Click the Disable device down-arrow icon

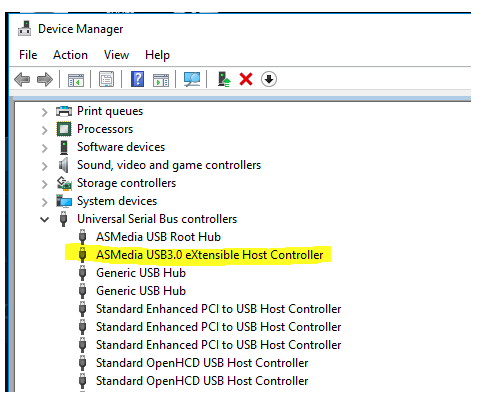(269, 79)
